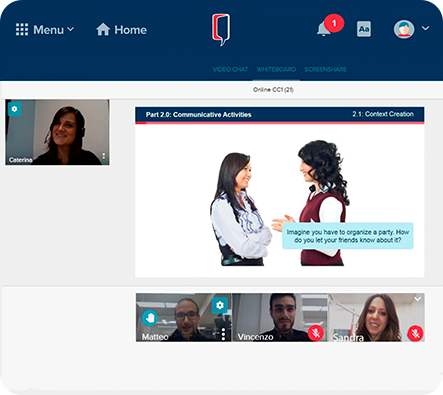Select Sandra's video thumbnail
This screenshot has height=395, width=443.
[x=376, y=317]
